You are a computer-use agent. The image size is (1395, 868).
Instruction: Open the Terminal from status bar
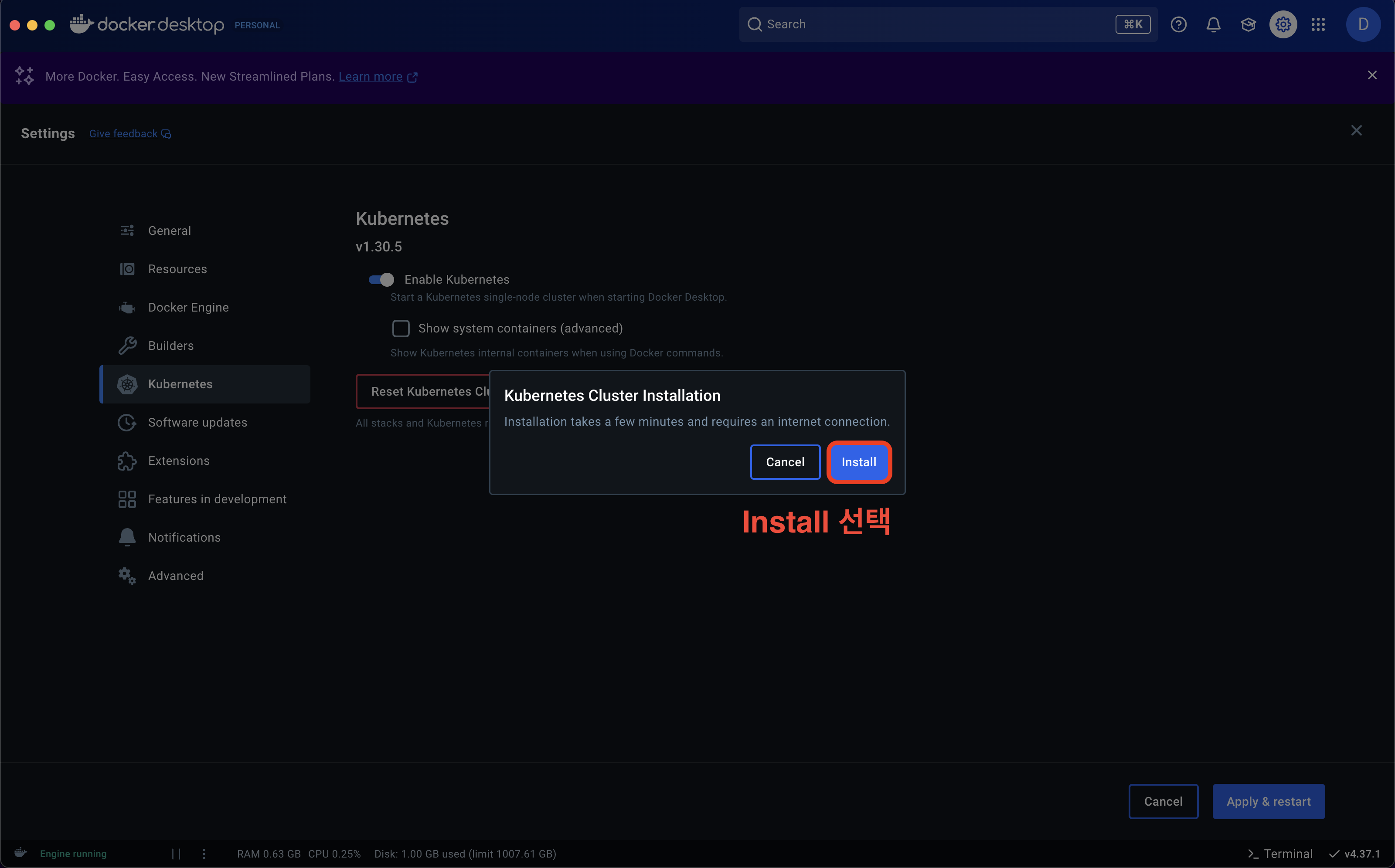click(x=1280, y=854)
